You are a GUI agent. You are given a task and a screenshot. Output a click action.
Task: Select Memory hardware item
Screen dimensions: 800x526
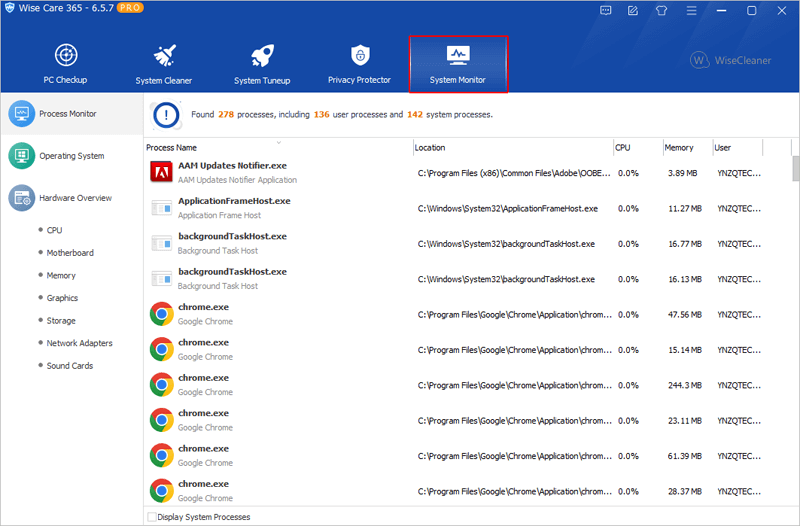tap(61, 275)
